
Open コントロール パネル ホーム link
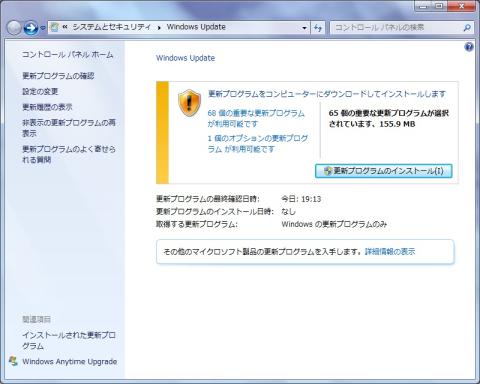point(68,54)
